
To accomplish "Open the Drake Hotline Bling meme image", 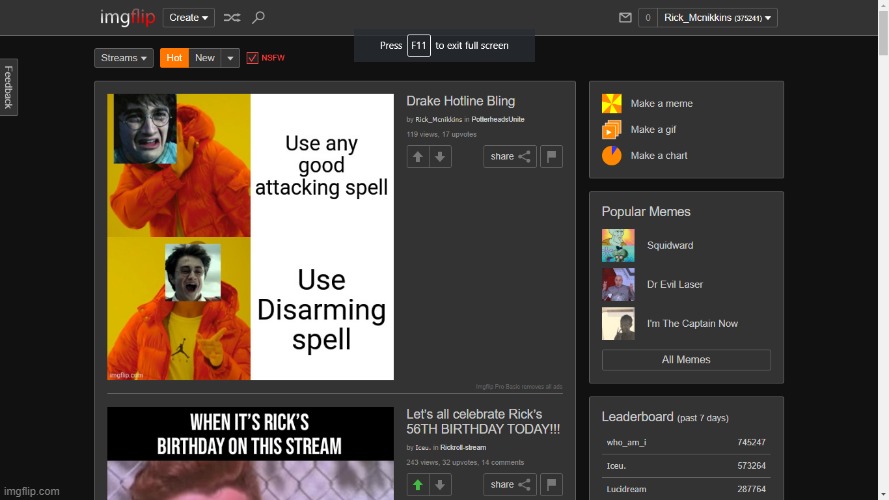I will [x=250, y=237].
